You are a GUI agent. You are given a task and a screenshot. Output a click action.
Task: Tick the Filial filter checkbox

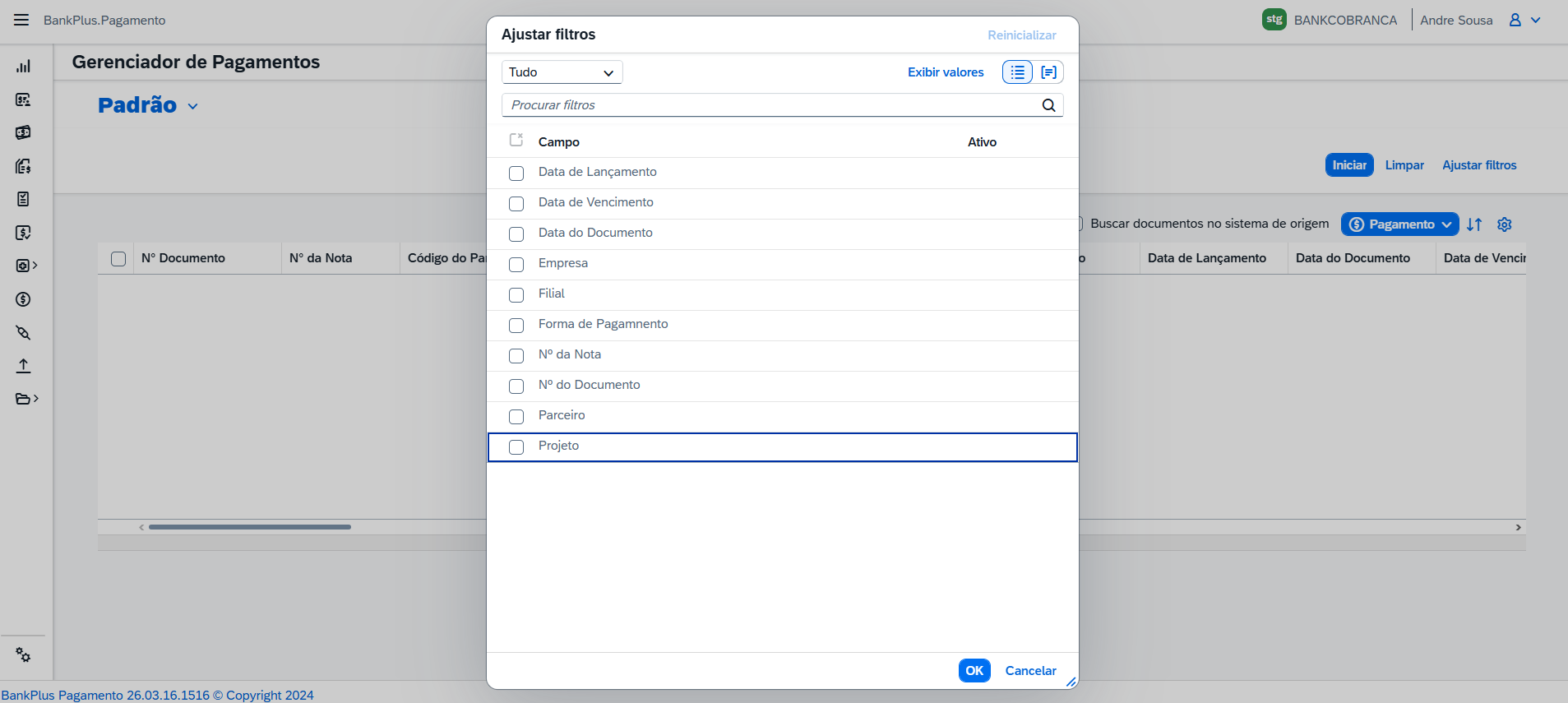pos(516,295)
